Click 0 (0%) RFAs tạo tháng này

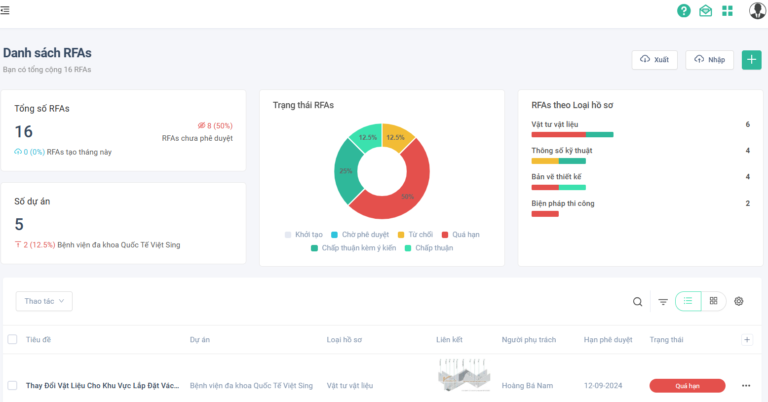coord(63,152)
